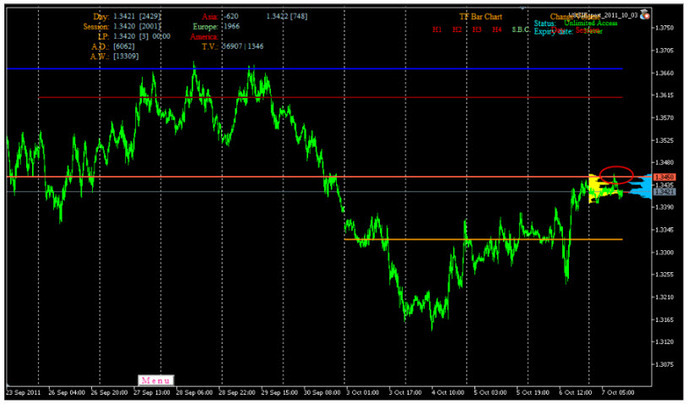Image resolution: width=688 pixels, height=404 pixels.
Task: Click the 1.3422 [748] reading
Action: tap(287, 17)
